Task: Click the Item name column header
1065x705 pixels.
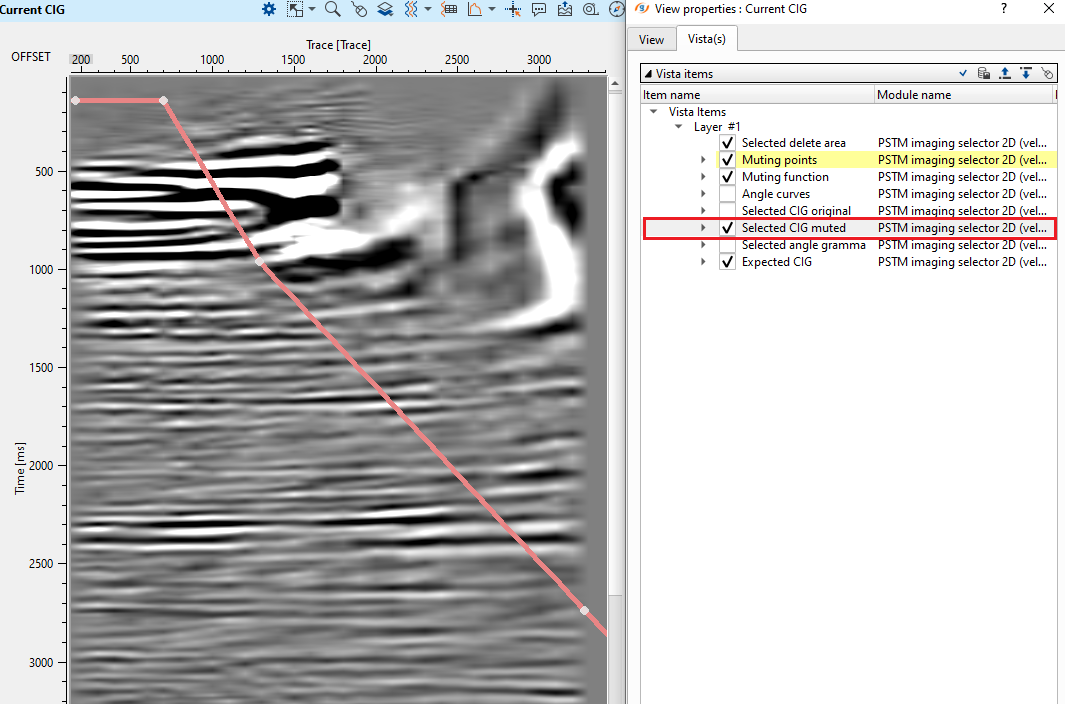Action: tap(757, 94)
